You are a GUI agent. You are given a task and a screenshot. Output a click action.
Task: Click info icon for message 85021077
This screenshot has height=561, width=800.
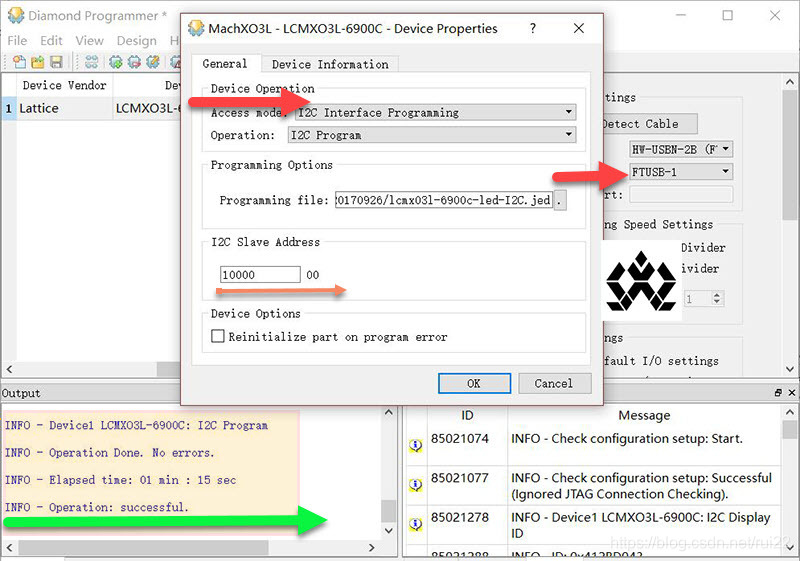click(x=416, y=484)
